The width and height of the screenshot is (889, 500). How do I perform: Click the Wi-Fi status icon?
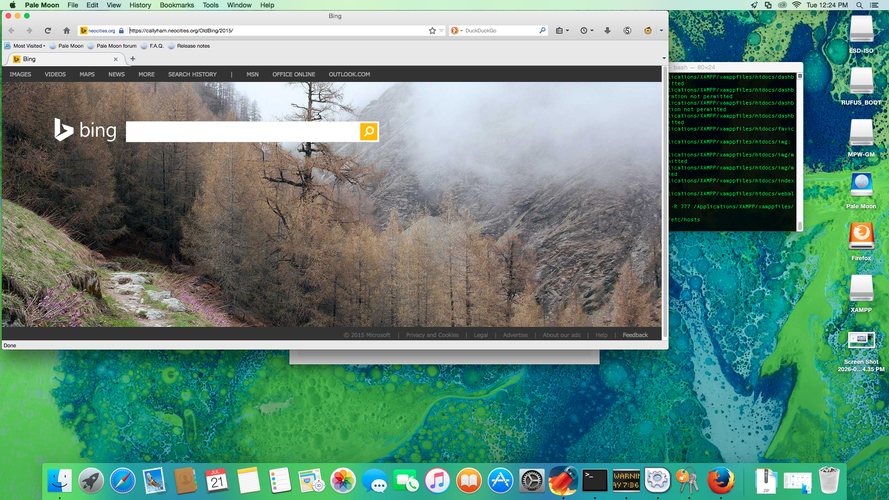(x=797, y=5)
